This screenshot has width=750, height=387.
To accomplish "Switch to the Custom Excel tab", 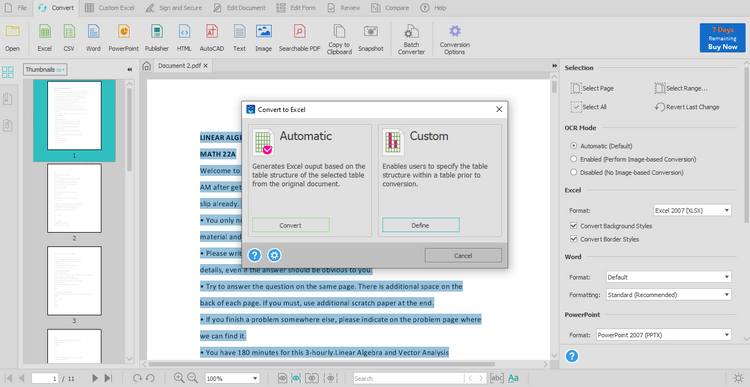I will click(x=110, y=8).
